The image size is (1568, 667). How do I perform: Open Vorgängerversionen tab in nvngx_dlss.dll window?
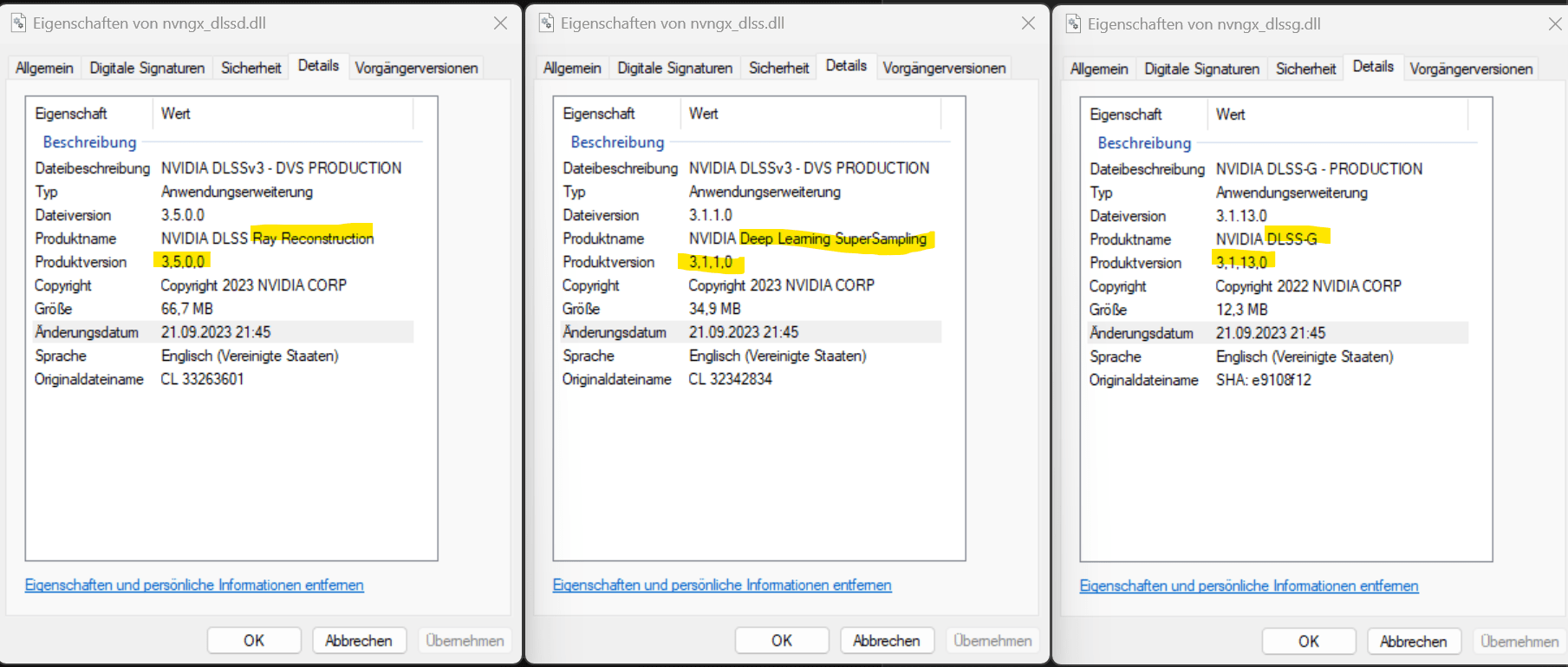point(944,68)
